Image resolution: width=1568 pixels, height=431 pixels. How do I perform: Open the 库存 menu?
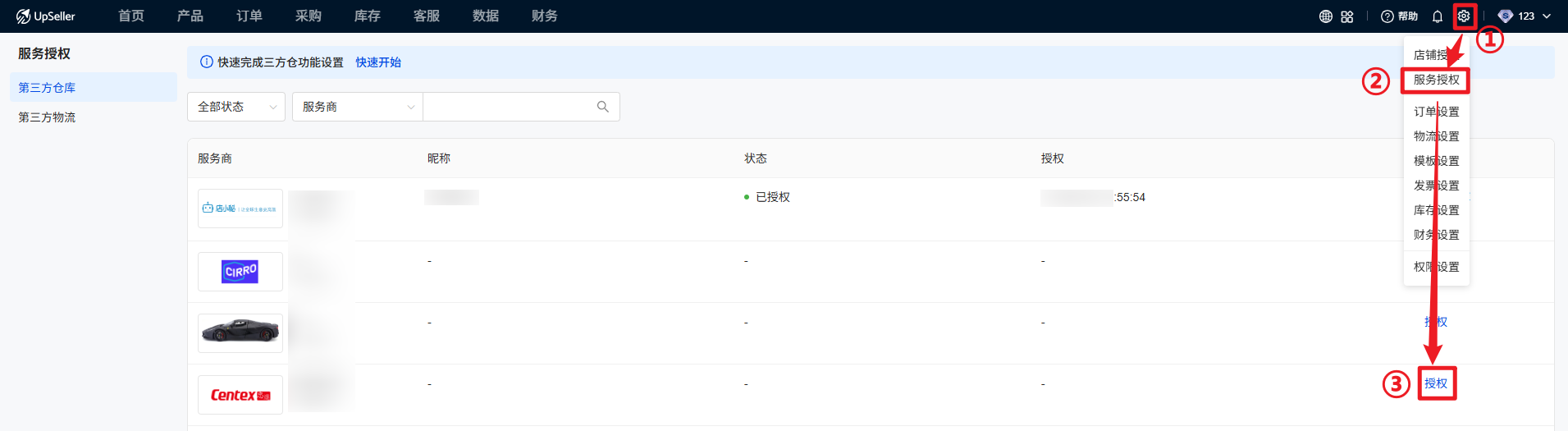click(x=368, y=16)
